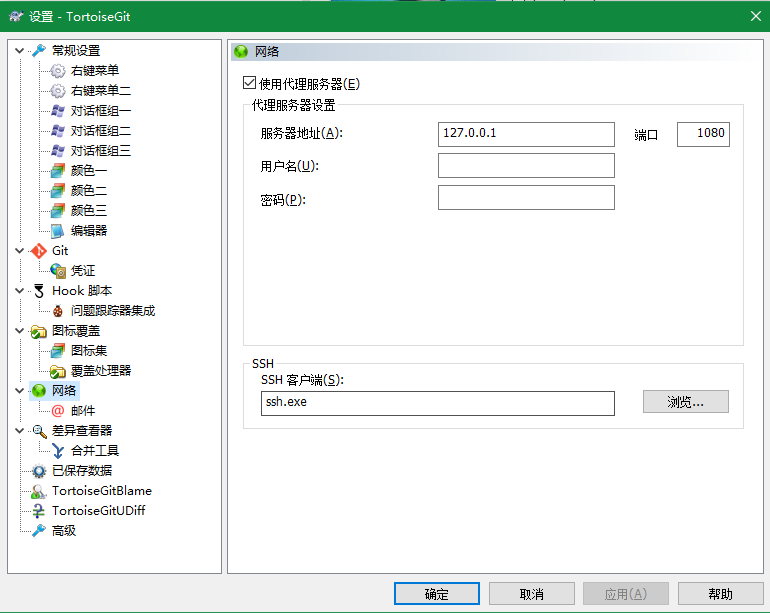Select 右键菜单 settings page
Viewport: 770px width, 613px height.
[x=95, y=71]
